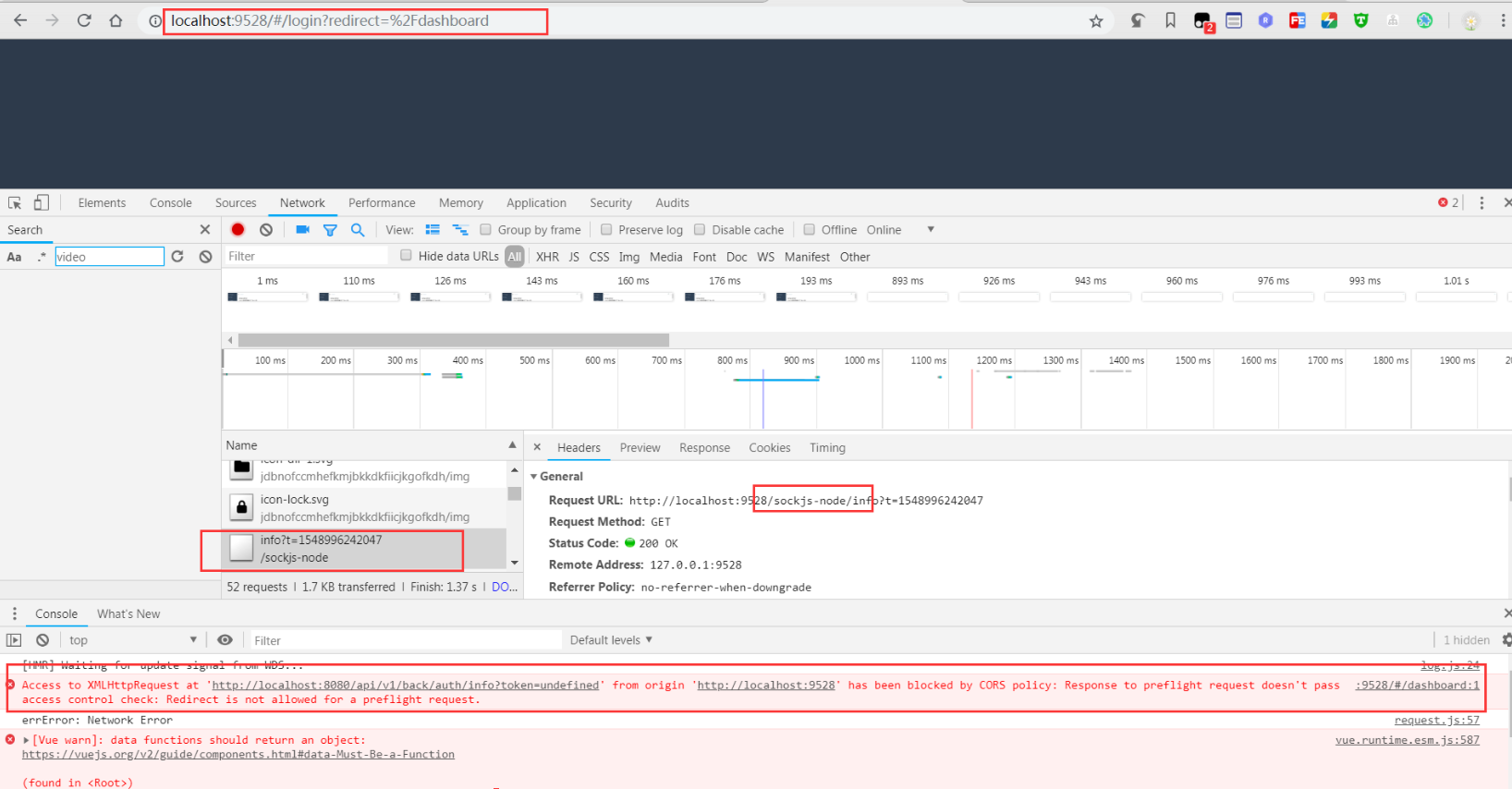Screen dimensions: 1512x789
Task: Collapse the General section
Action: pyautogui.click(x=533, y=476)
